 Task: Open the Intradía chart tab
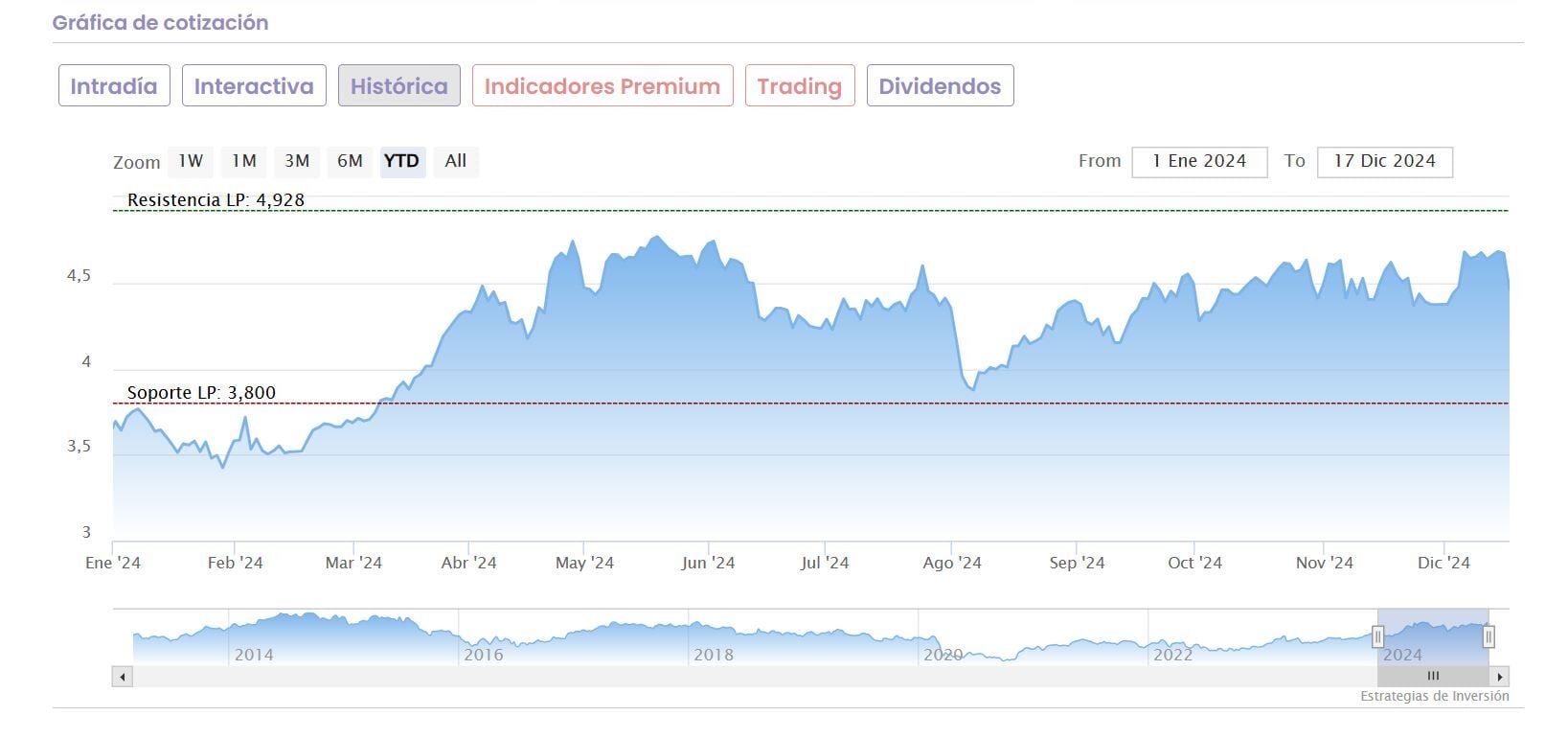(x=114, y=86)
